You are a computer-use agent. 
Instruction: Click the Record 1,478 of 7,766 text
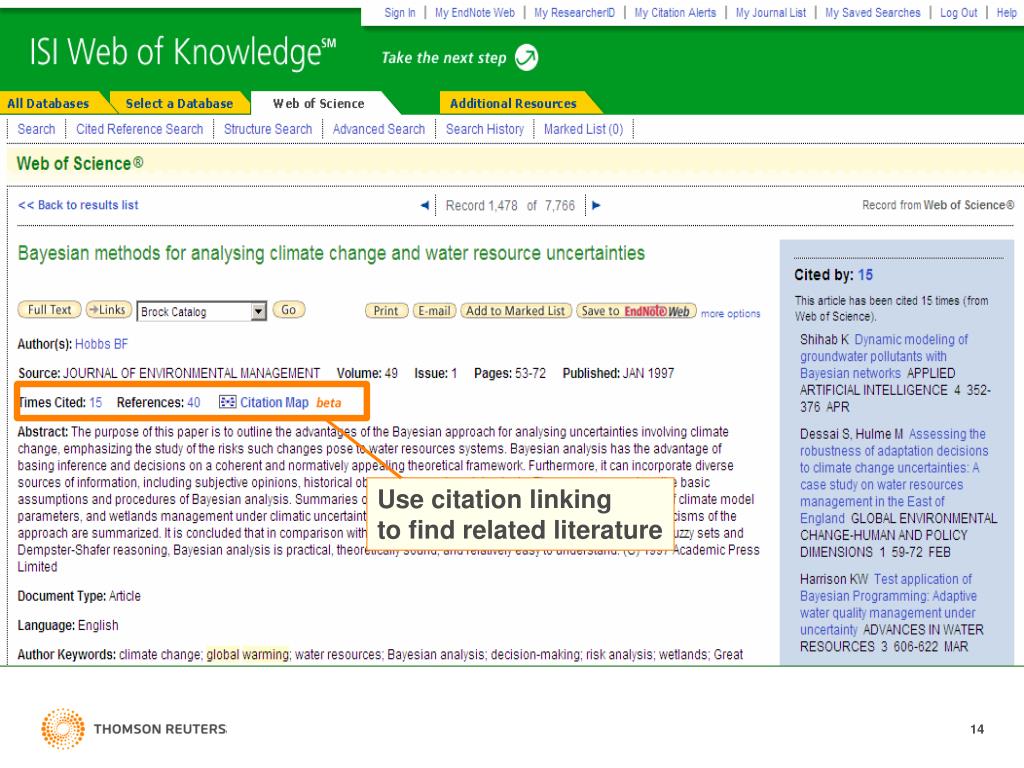pos(510,206)
